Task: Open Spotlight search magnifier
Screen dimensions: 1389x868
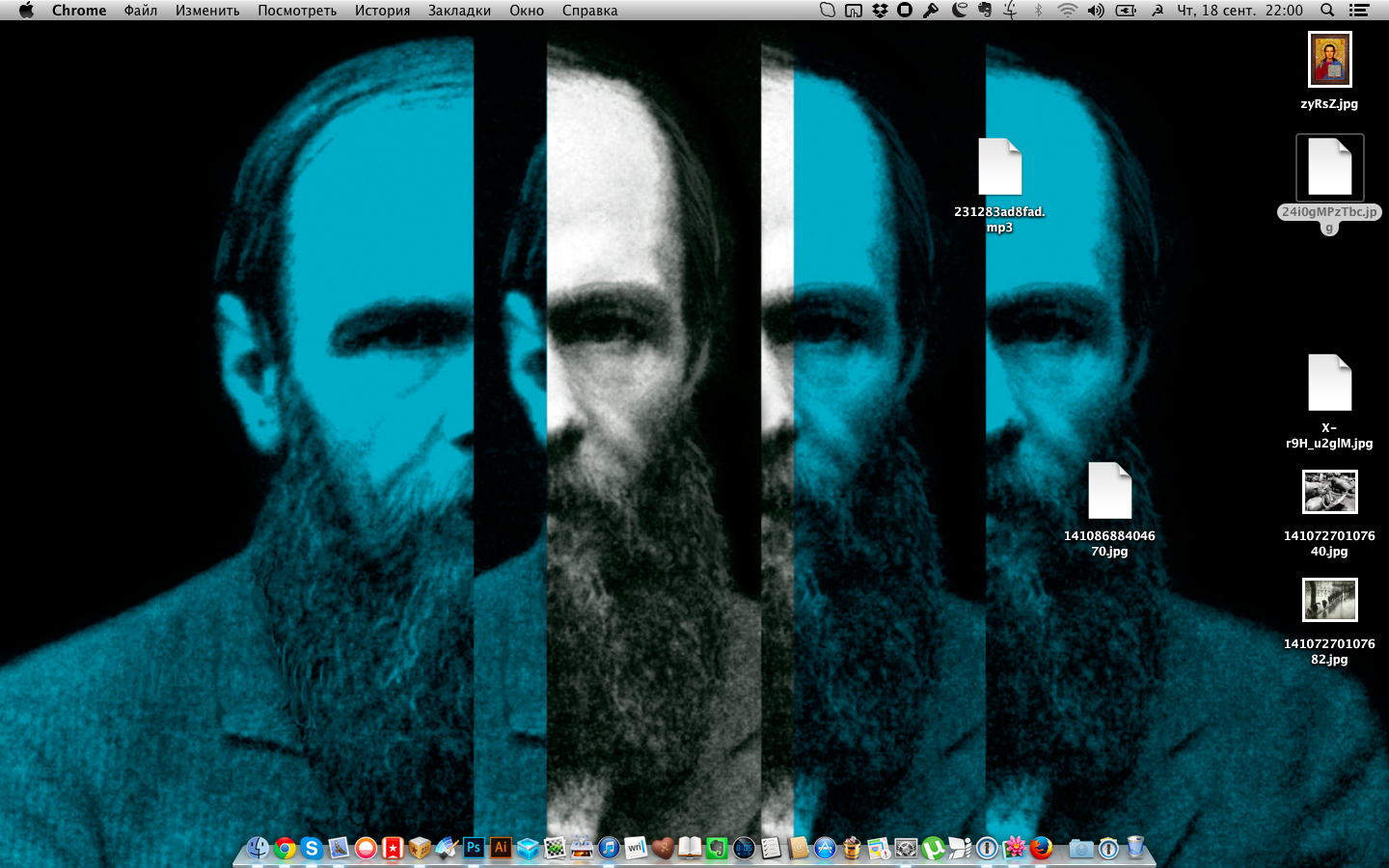Action: (1327, 11)
